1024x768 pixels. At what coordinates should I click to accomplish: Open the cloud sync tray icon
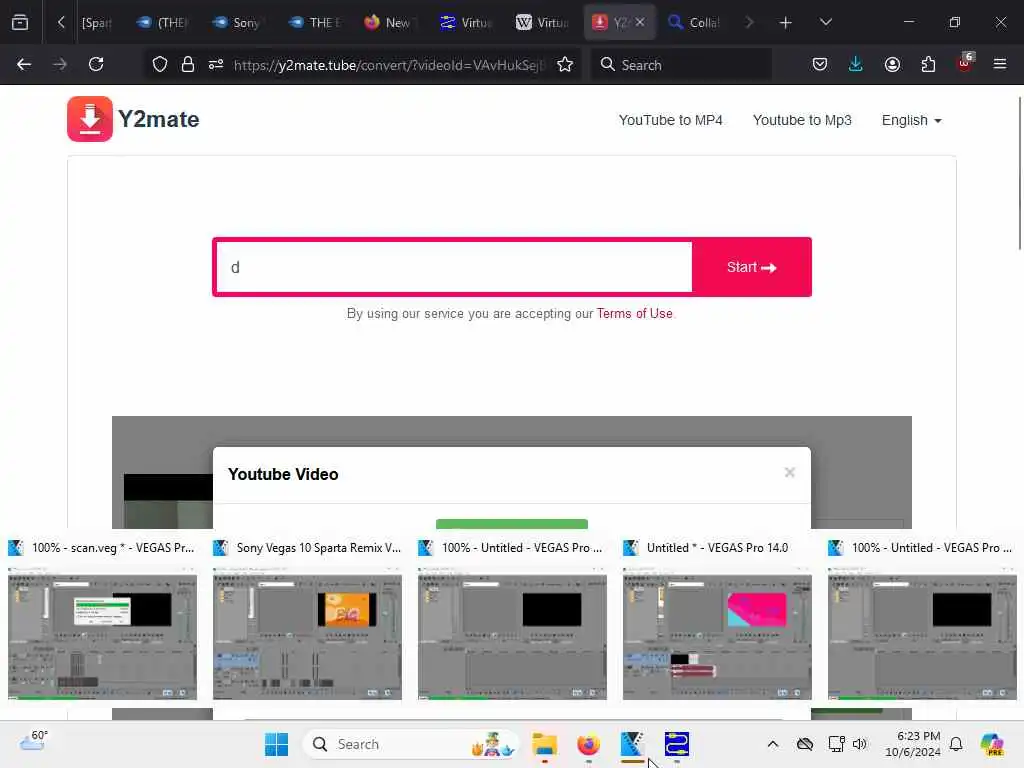[805, 744]
